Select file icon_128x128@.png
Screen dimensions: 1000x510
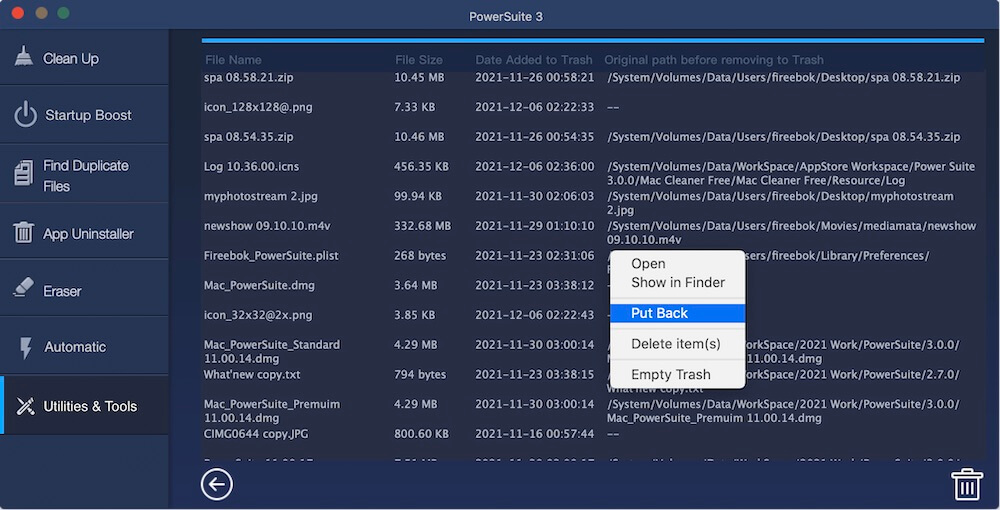tap(258, 107)
